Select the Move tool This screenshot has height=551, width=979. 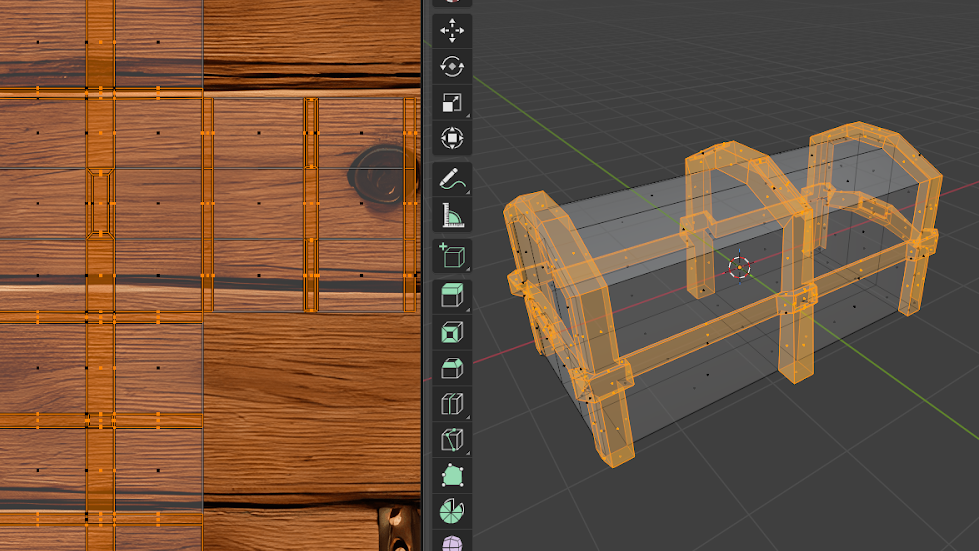point(452,30)
